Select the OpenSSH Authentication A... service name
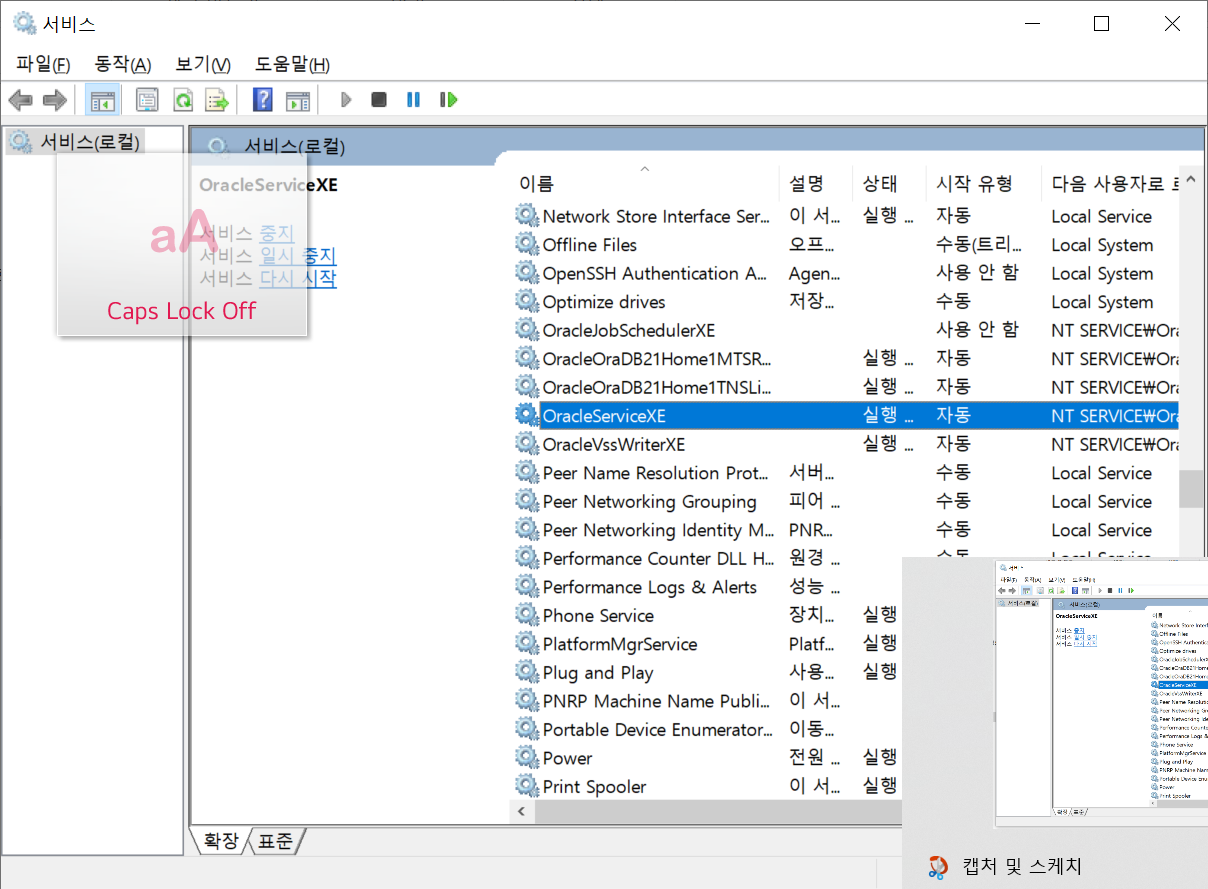This screenshot has height=889, width=1208. click(655, 273)
